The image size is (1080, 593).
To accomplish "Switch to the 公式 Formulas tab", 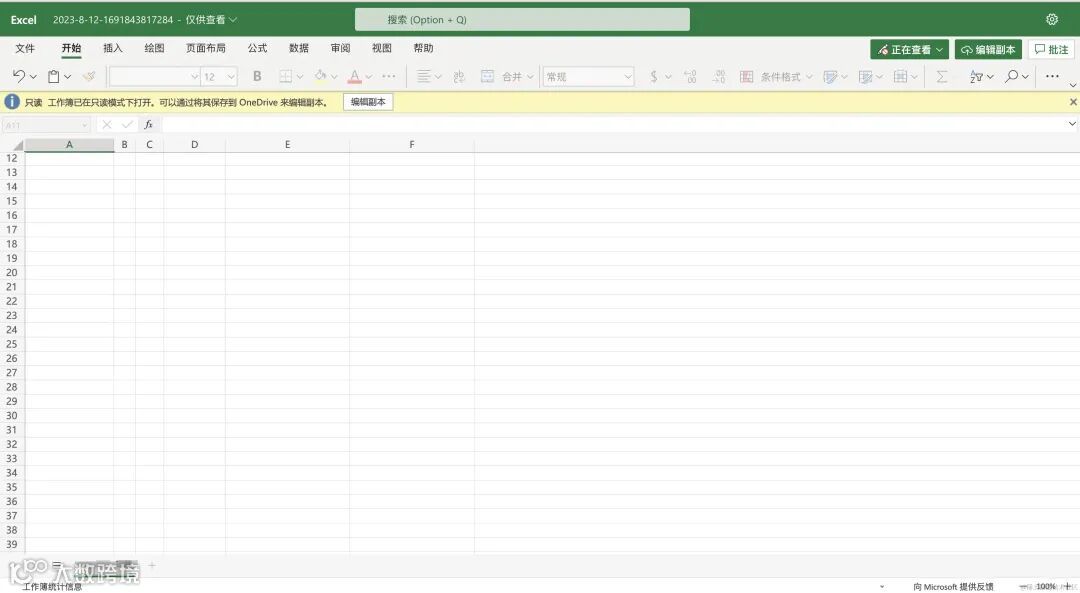I will coord(257,48).
